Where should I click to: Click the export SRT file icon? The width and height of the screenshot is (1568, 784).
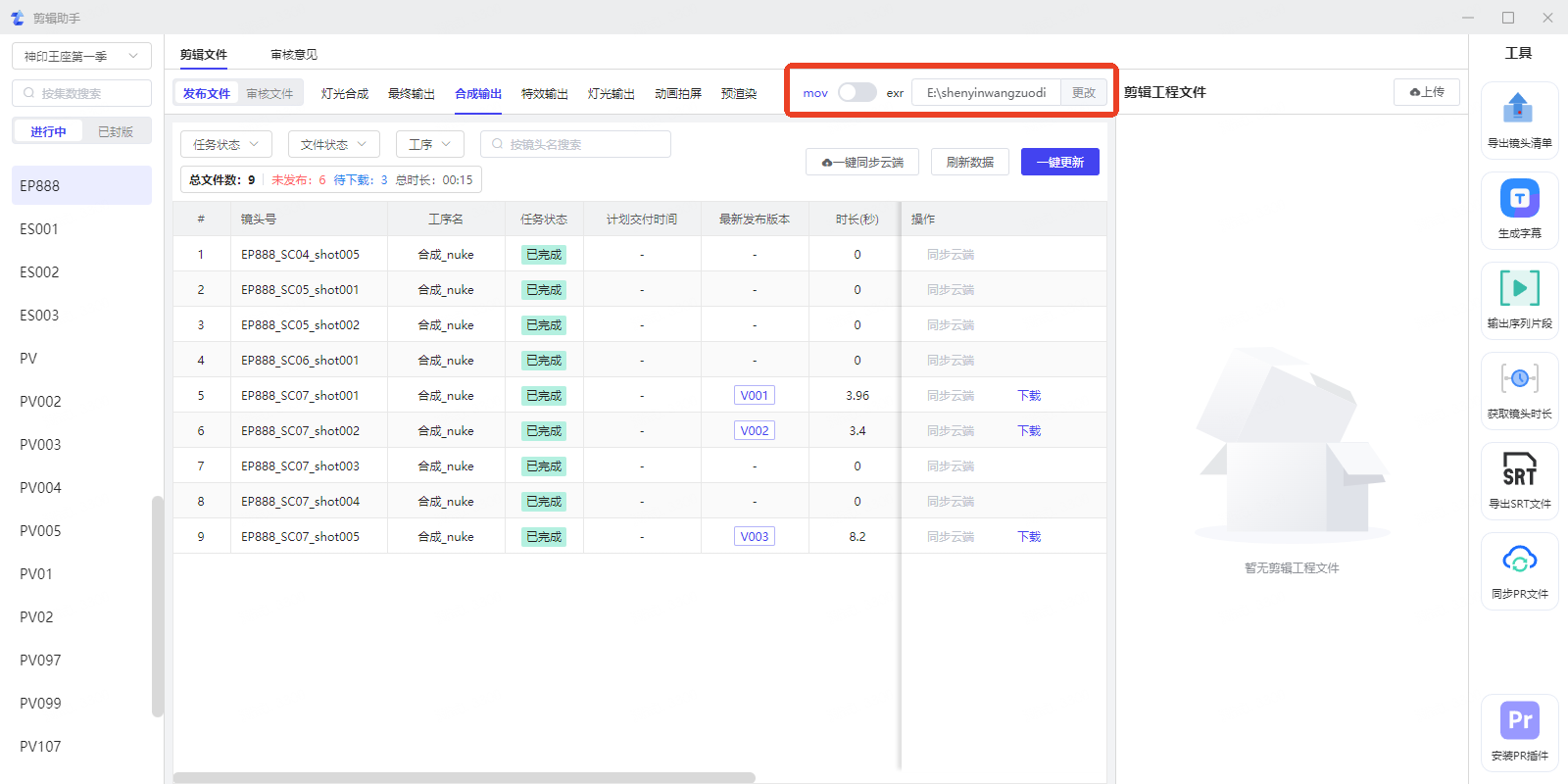(x=1519, y=469)
